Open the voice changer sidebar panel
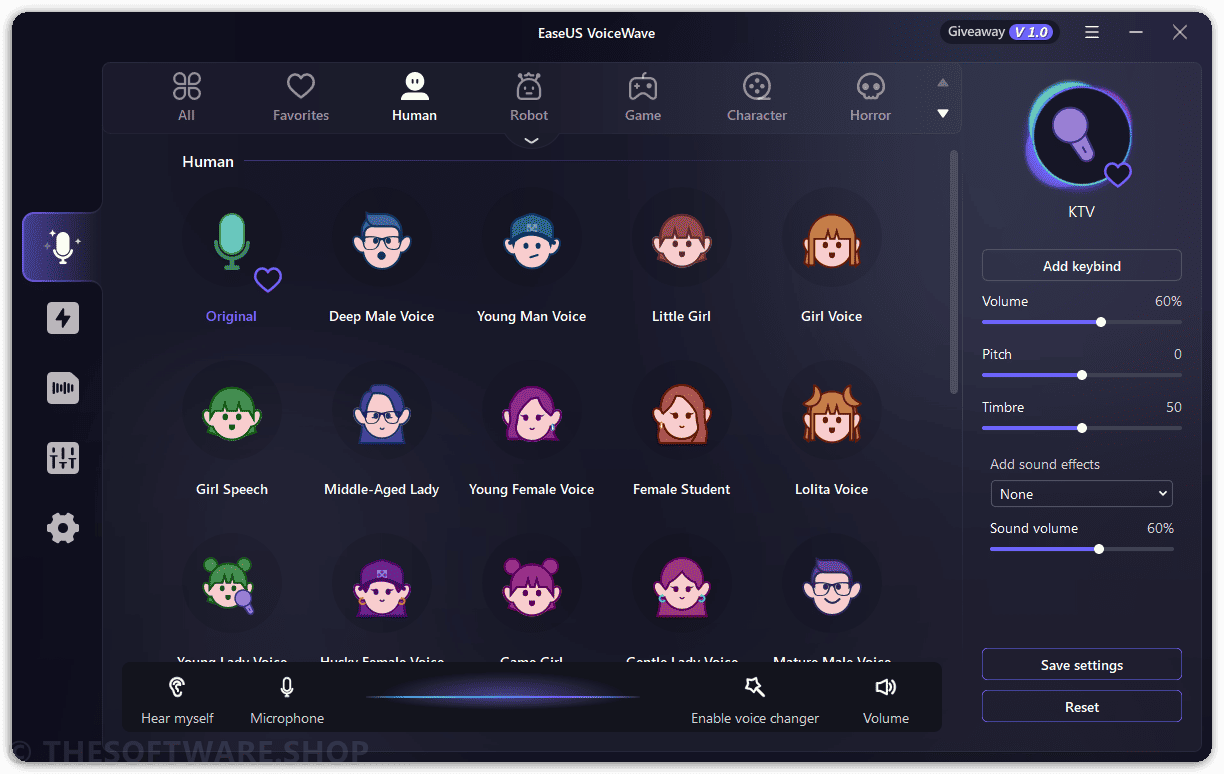This screenshot has height=774, width=1224. pos(62,247)
